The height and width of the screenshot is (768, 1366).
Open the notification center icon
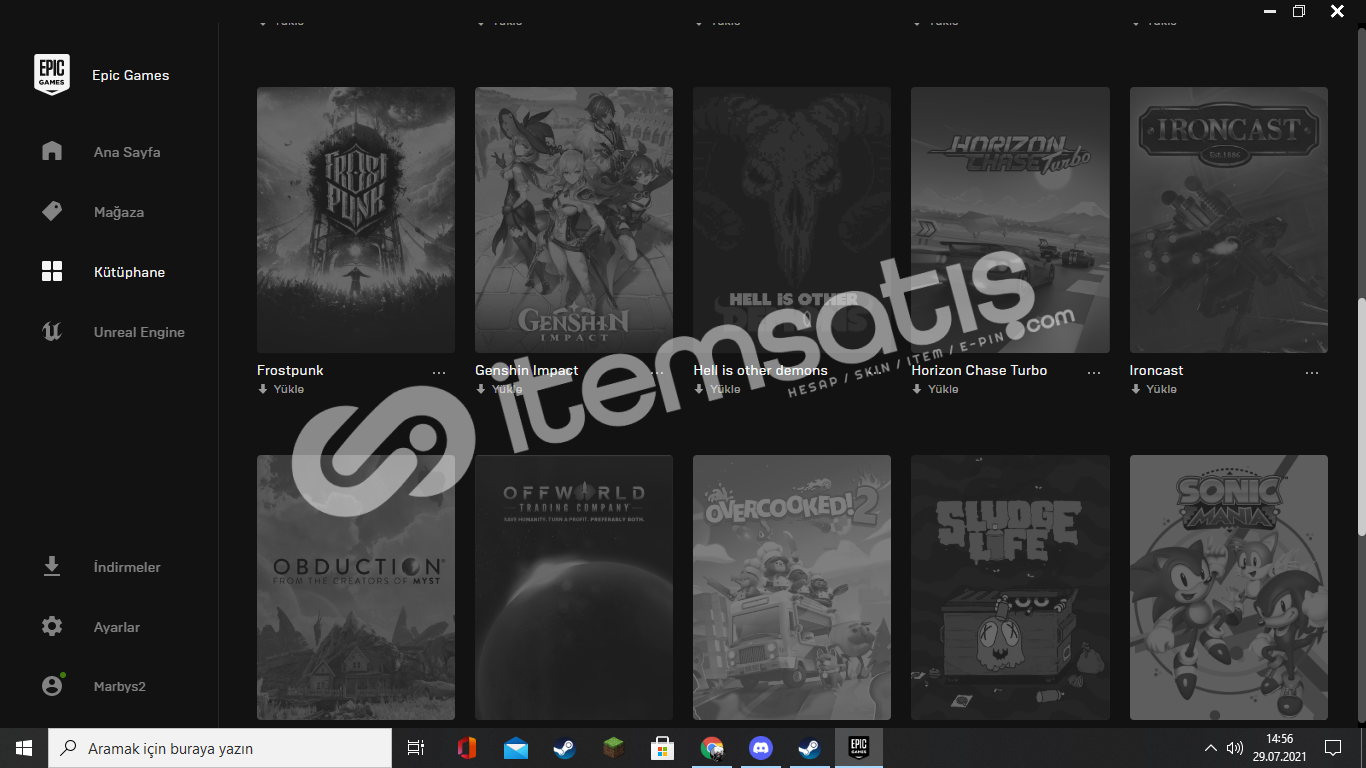pos(1333,748)
